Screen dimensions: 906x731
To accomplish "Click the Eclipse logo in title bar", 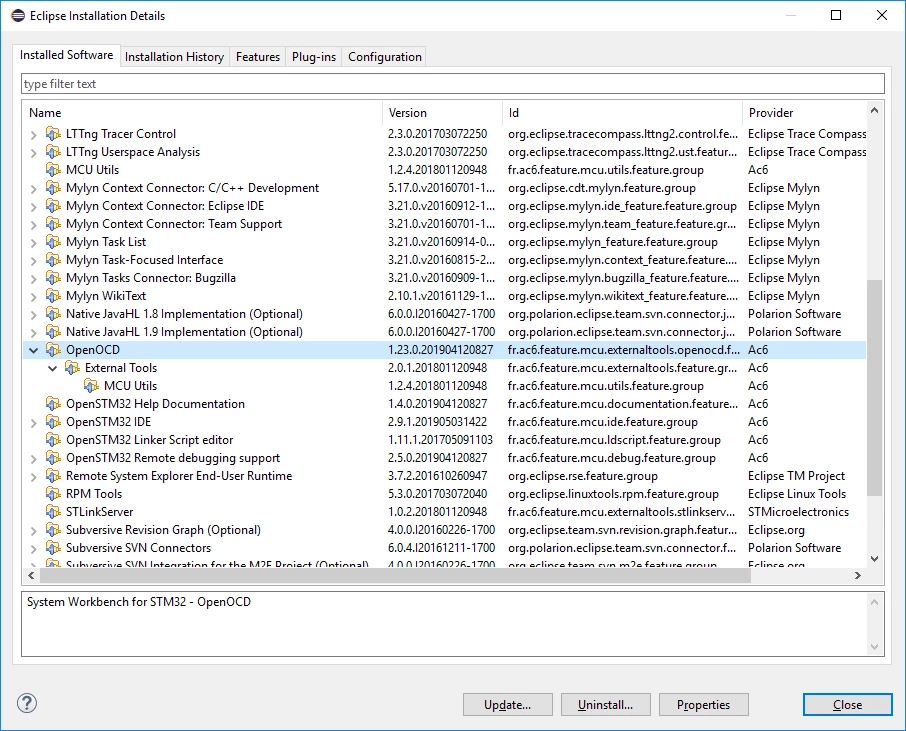I will click(18, 16).
